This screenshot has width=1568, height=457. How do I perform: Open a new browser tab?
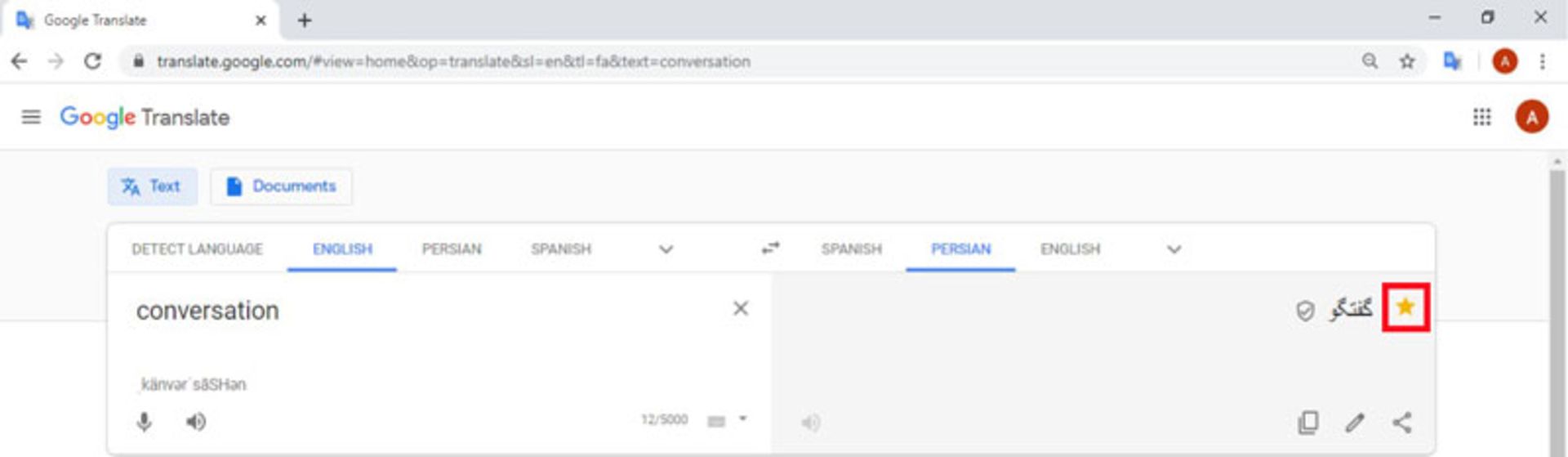coord(304,20)
